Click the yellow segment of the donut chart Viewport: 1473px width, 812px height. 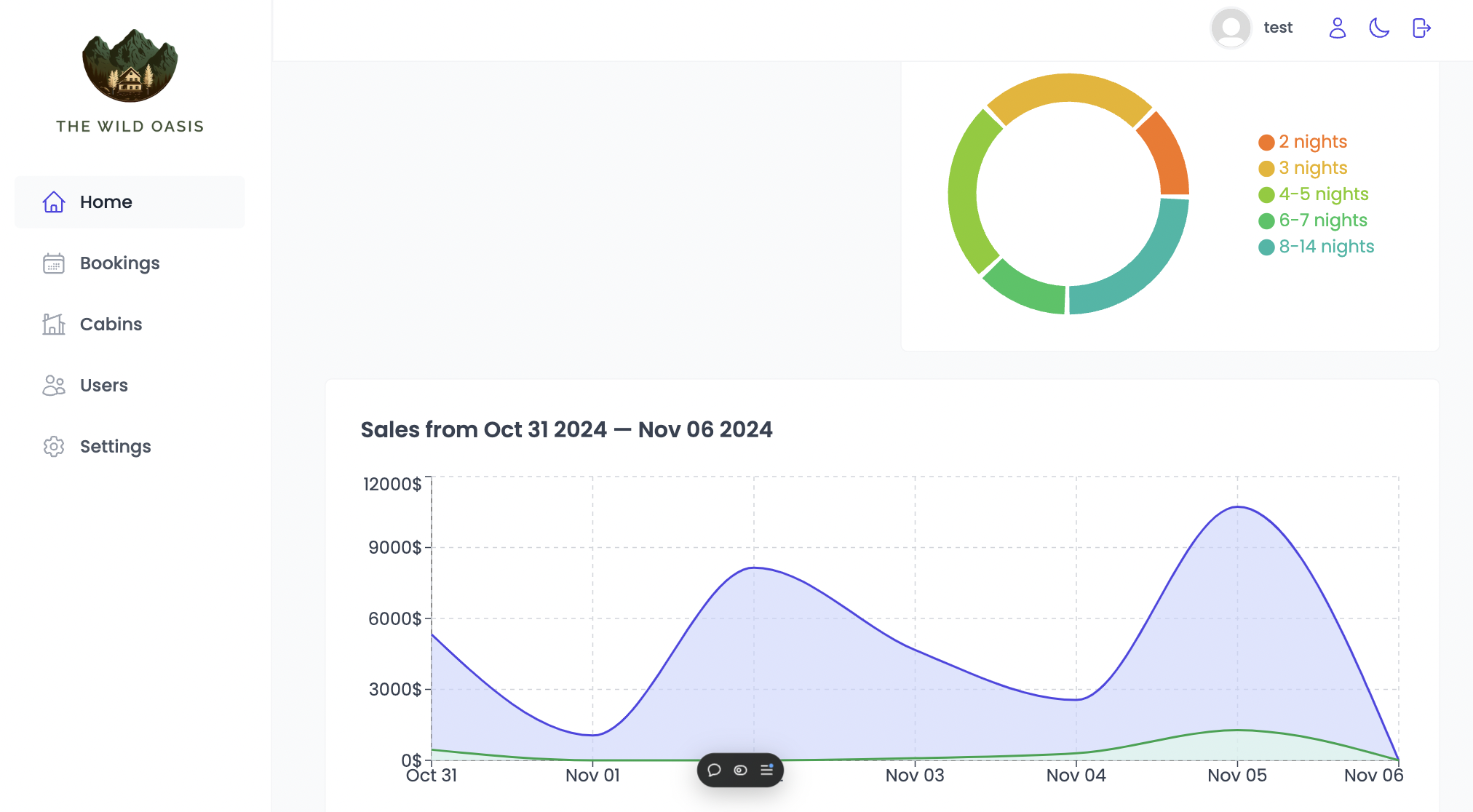pos(1068,88)
